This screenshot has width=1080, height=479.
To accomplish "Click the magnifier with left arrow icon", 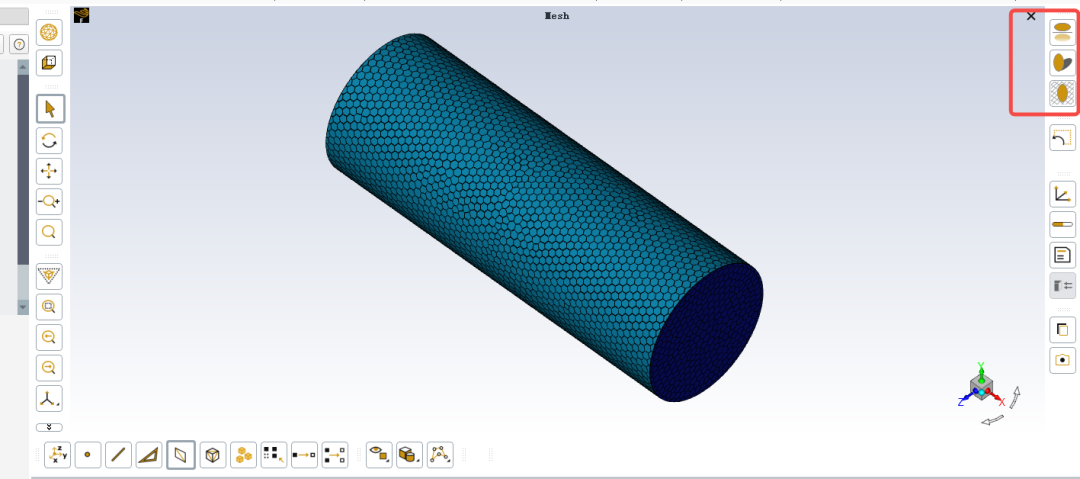I will pyautogui.click(x=49, y=337).
